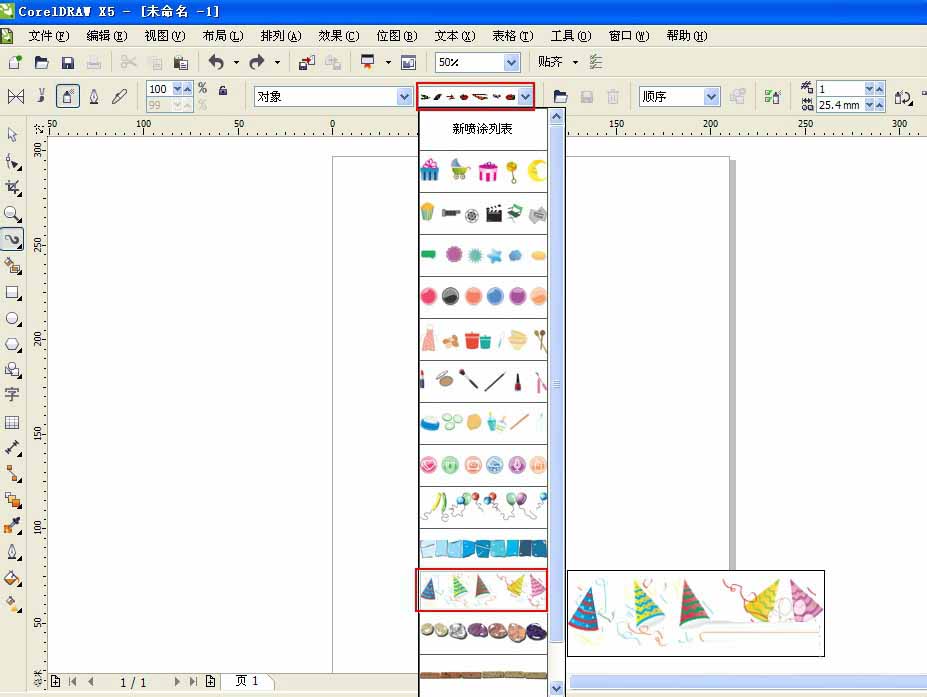The image size is (927, 697).
Task: Pick the pebbles stones spray pattern
Action: 483,633
